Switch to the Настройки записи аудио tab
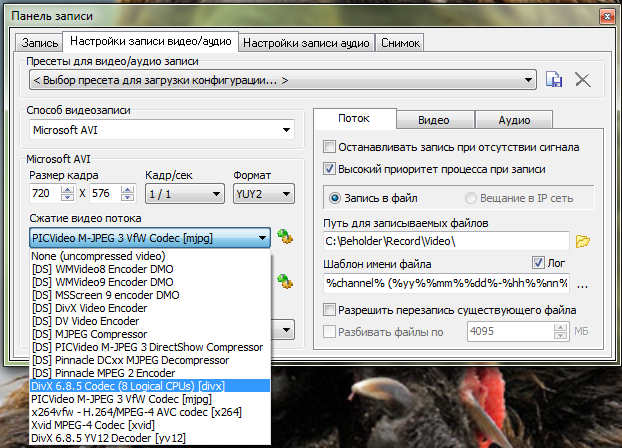 [307, 43]
